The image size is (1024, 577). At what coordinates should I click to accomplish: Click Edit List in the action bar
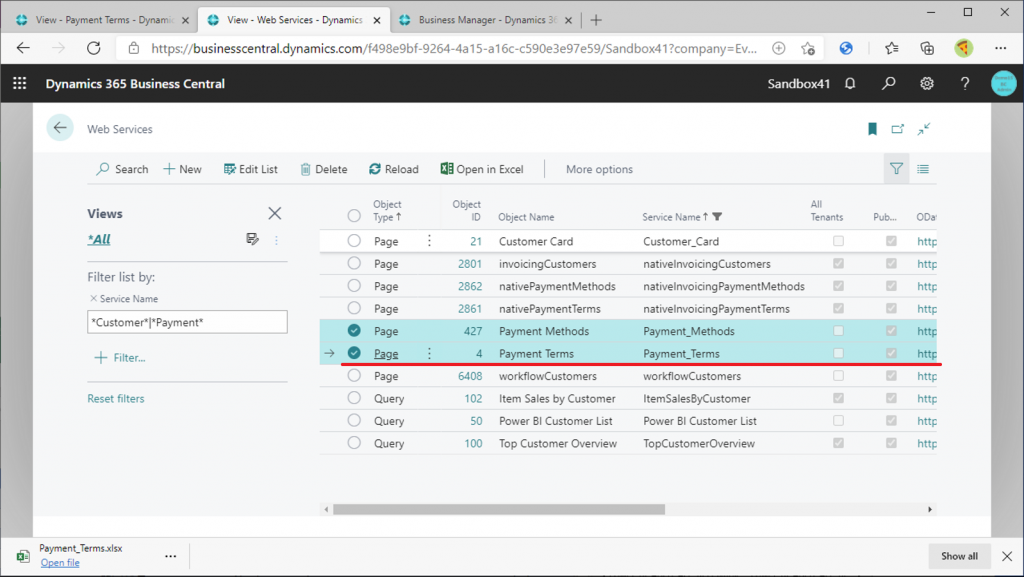coord(251,169)
